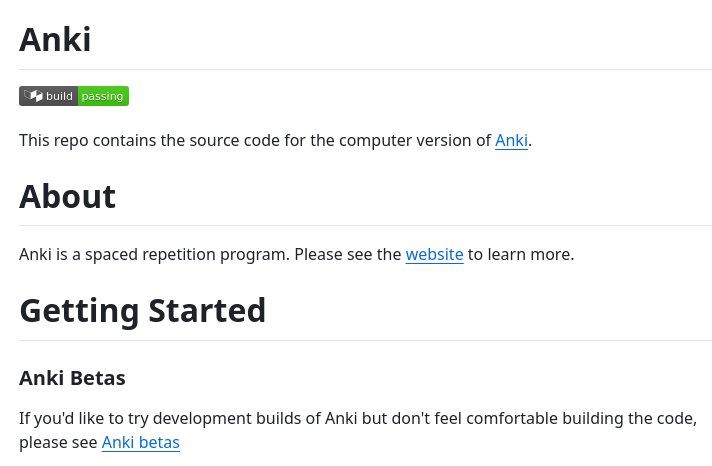The image size is (712, 466).
Task: Click the gray "build" badge label
Action: [x=60, y=96]
